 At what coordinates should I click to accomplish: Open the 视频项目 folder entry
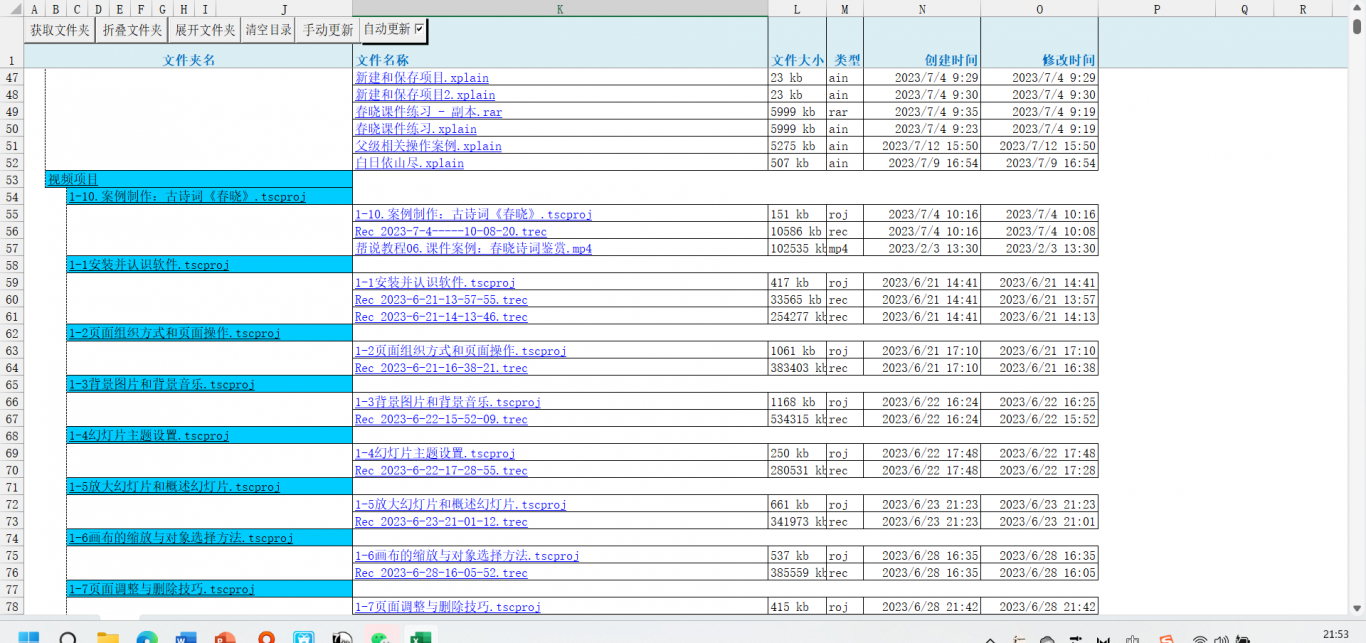73,180
